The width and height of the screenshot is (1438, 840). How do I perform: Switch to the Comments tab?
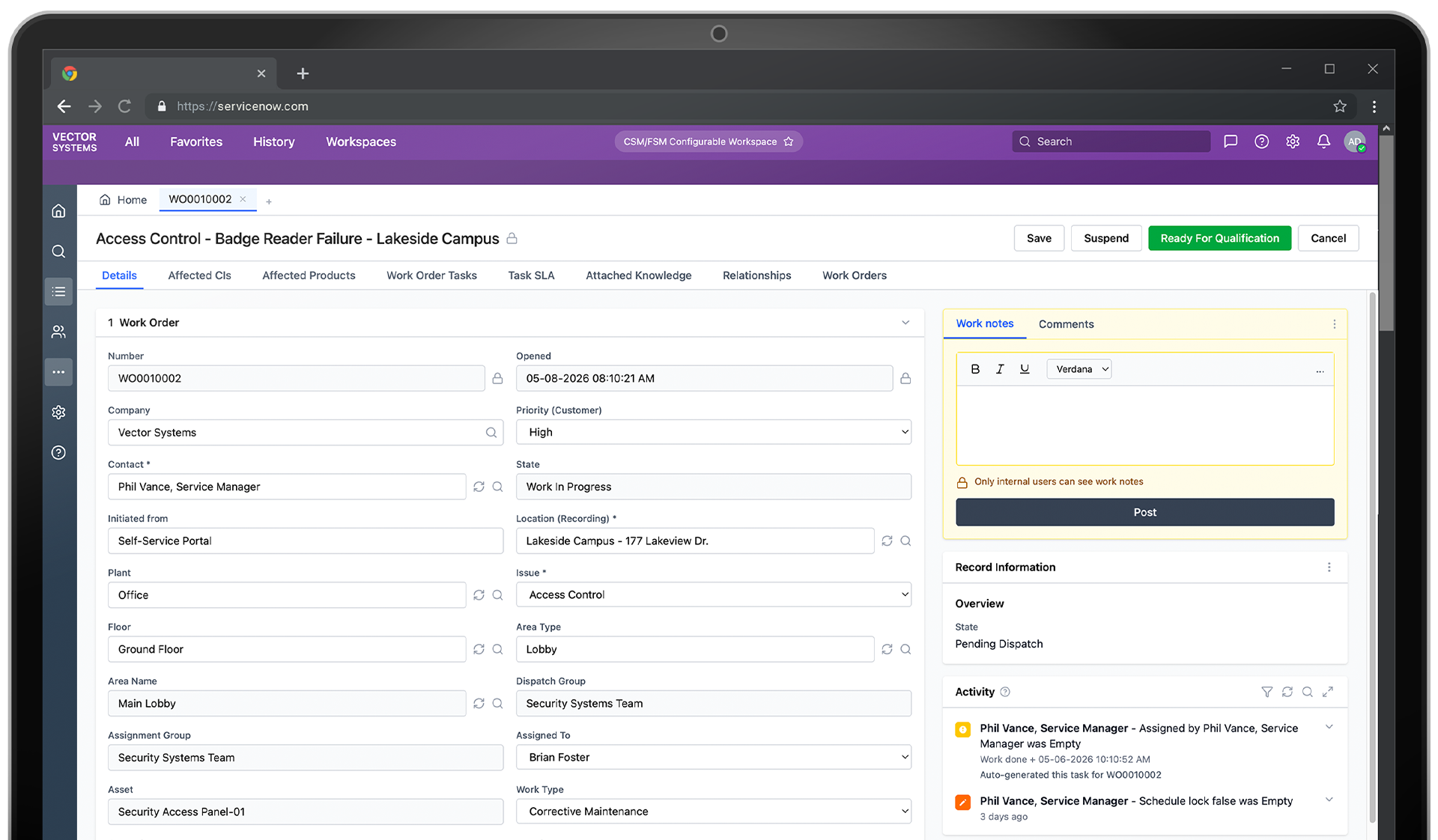(1066, 324)
